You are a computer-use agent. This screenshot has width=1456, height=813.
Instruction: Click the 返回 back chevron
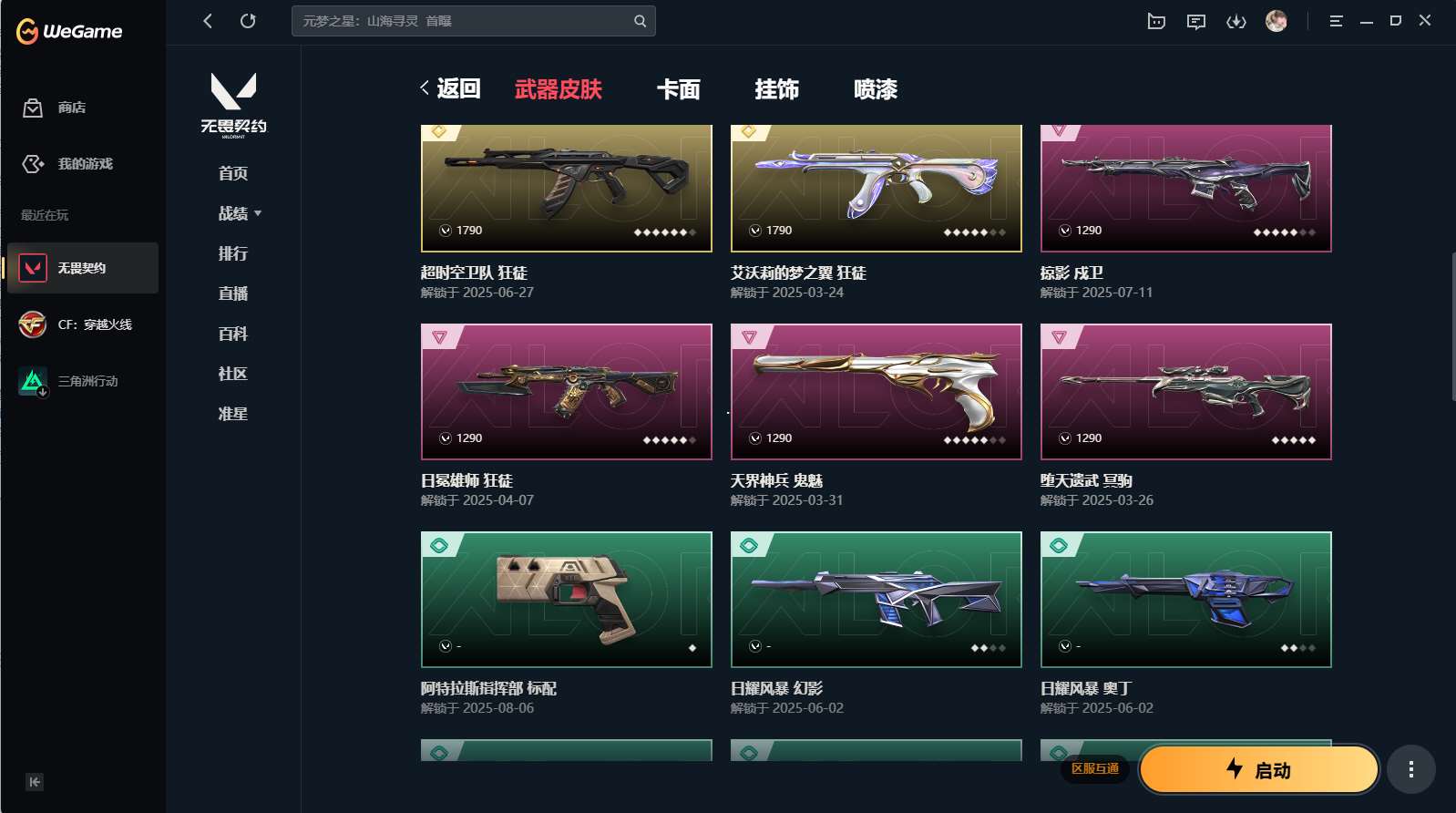(x=425, y=87)
